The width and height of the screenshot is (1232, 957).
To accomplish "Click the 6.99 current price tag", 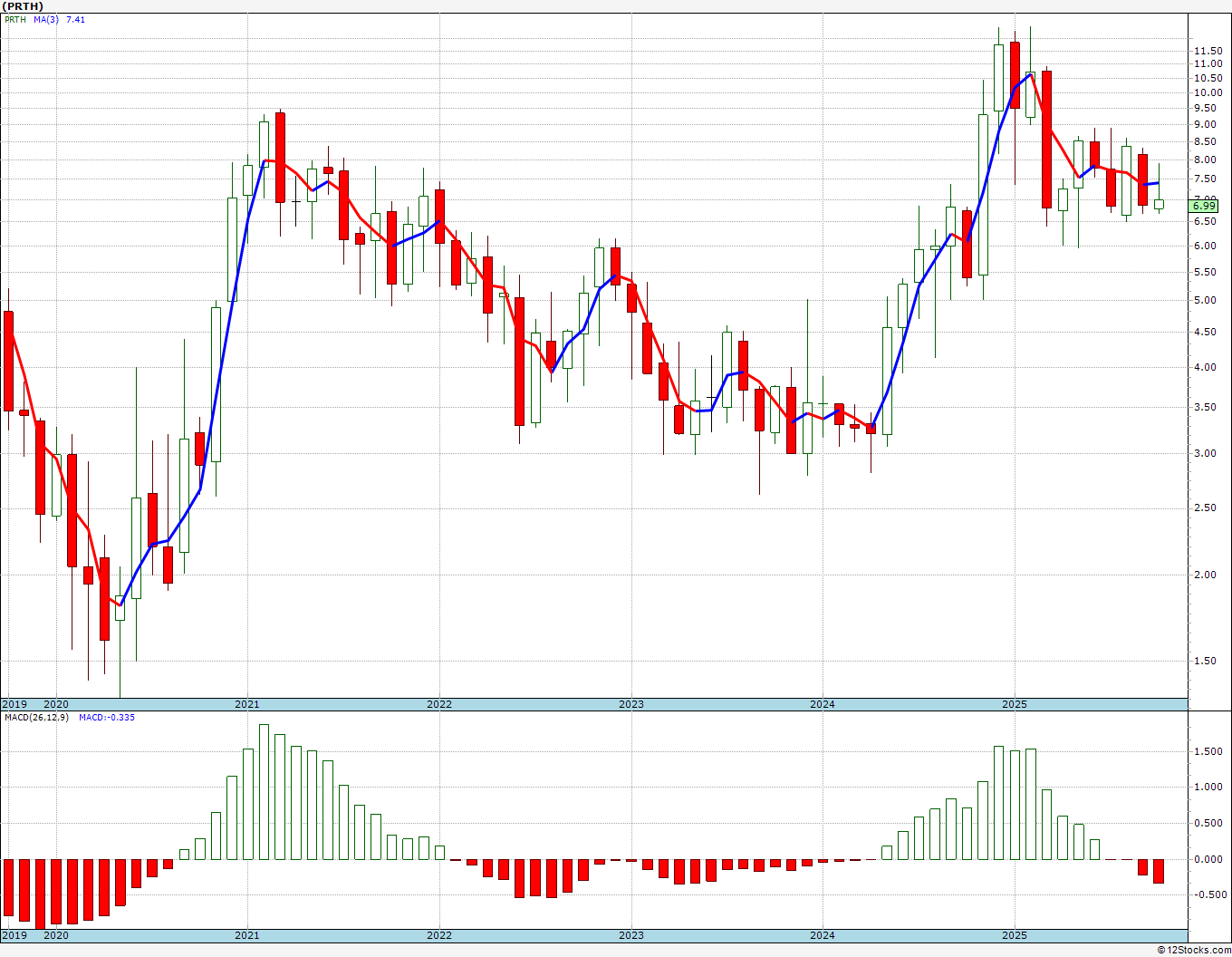I will point(1204,207).
